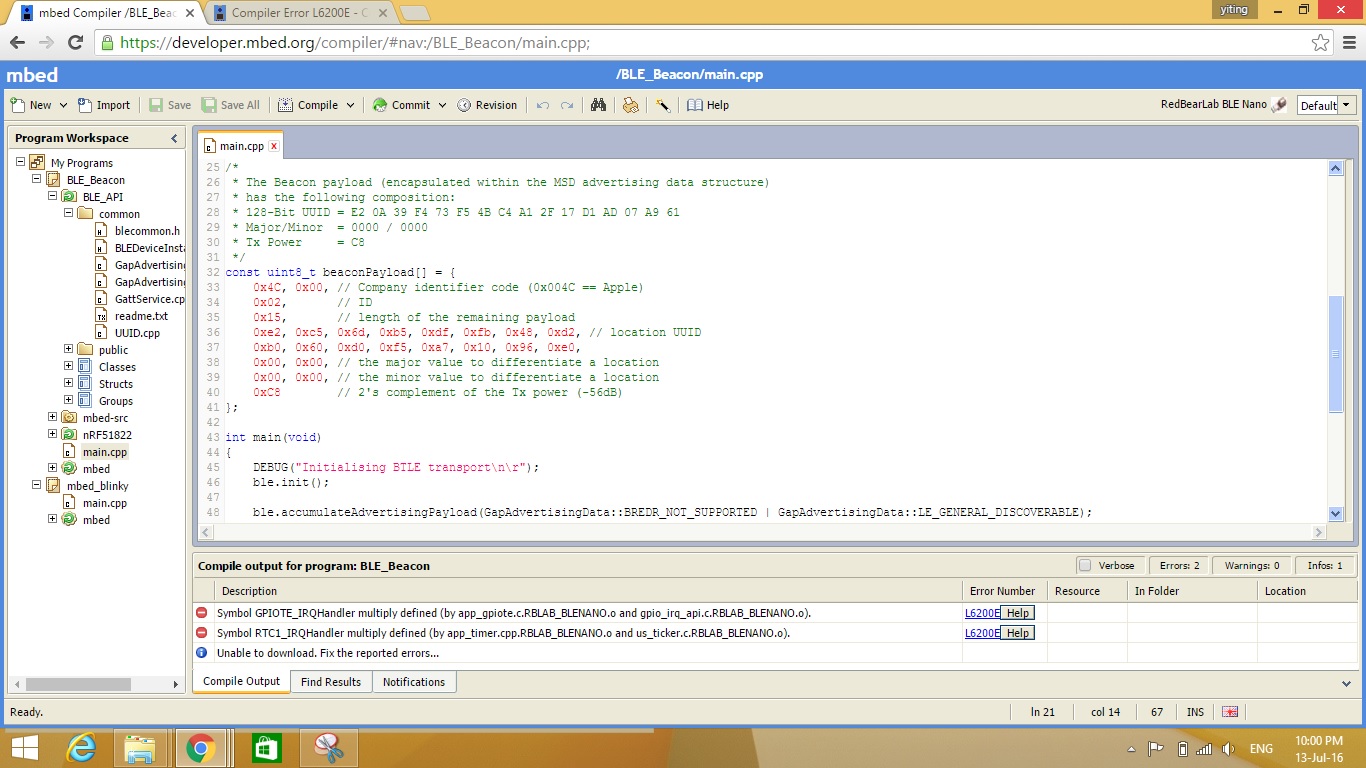
Task: Open the Compile dropdown arrow
Action: point(350,105)
